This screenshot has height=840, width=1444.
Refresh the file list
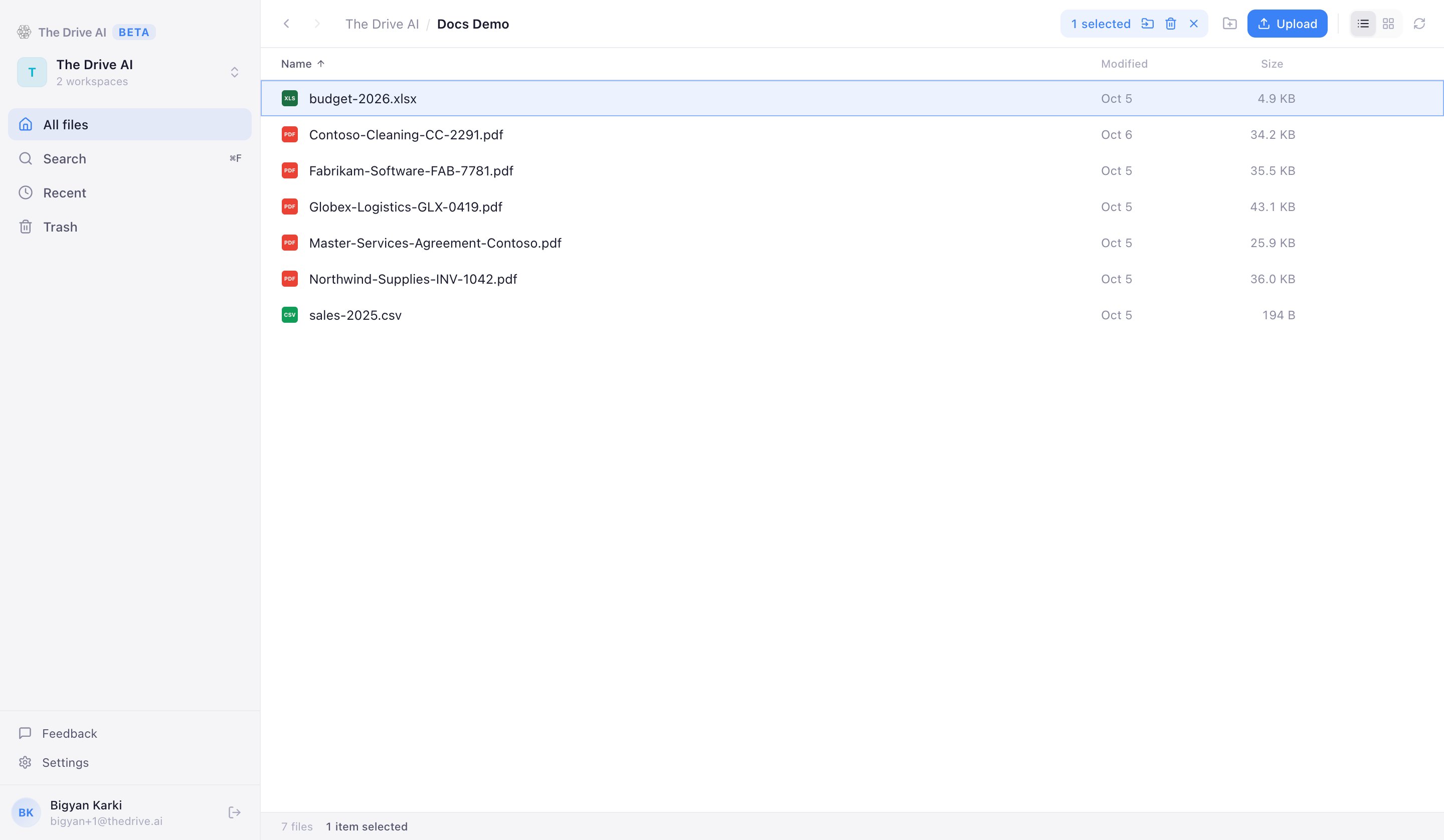(1419, 24)
